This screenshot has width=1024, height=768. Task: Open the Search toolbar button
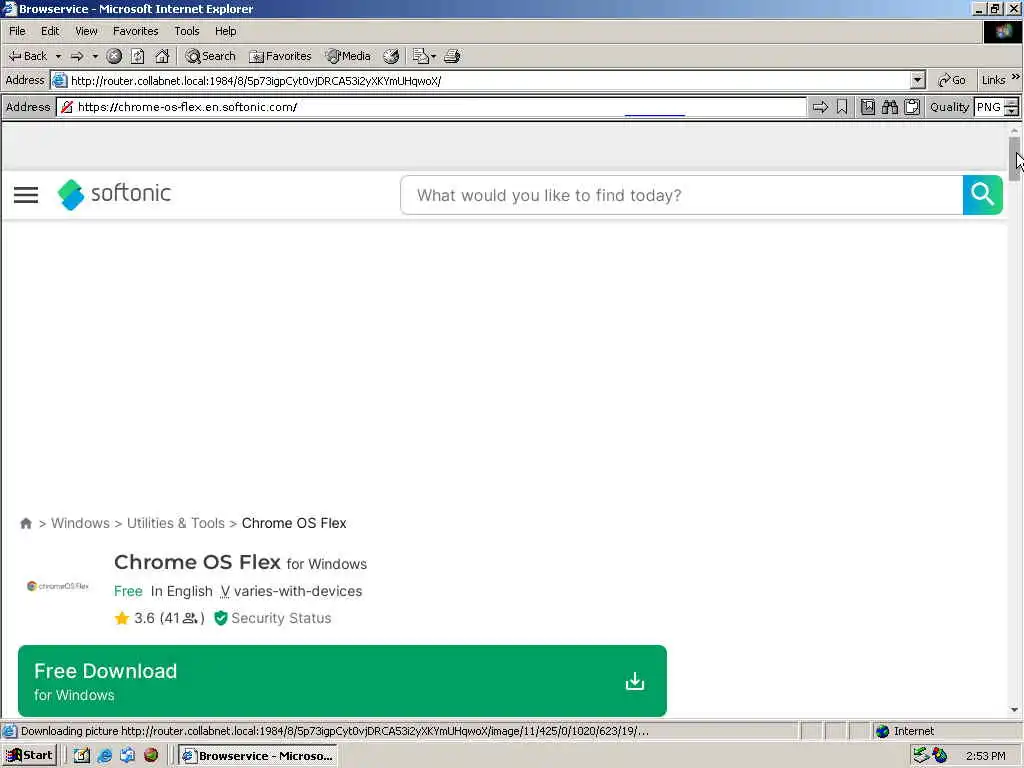click(x=210, y=56)
